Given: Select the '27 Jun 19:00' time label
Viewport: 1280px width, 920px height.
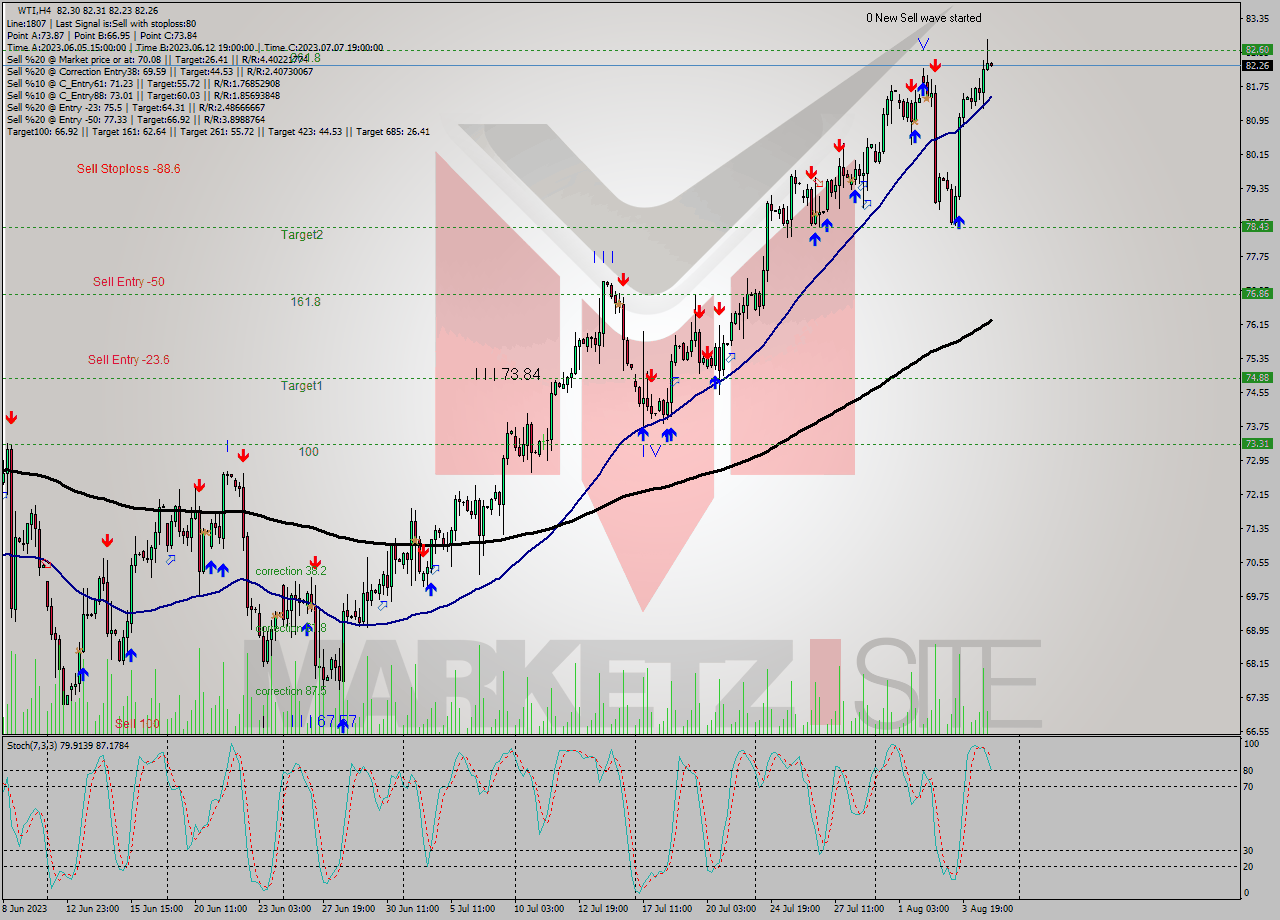Looking at the screenshot, I should 348,909.
